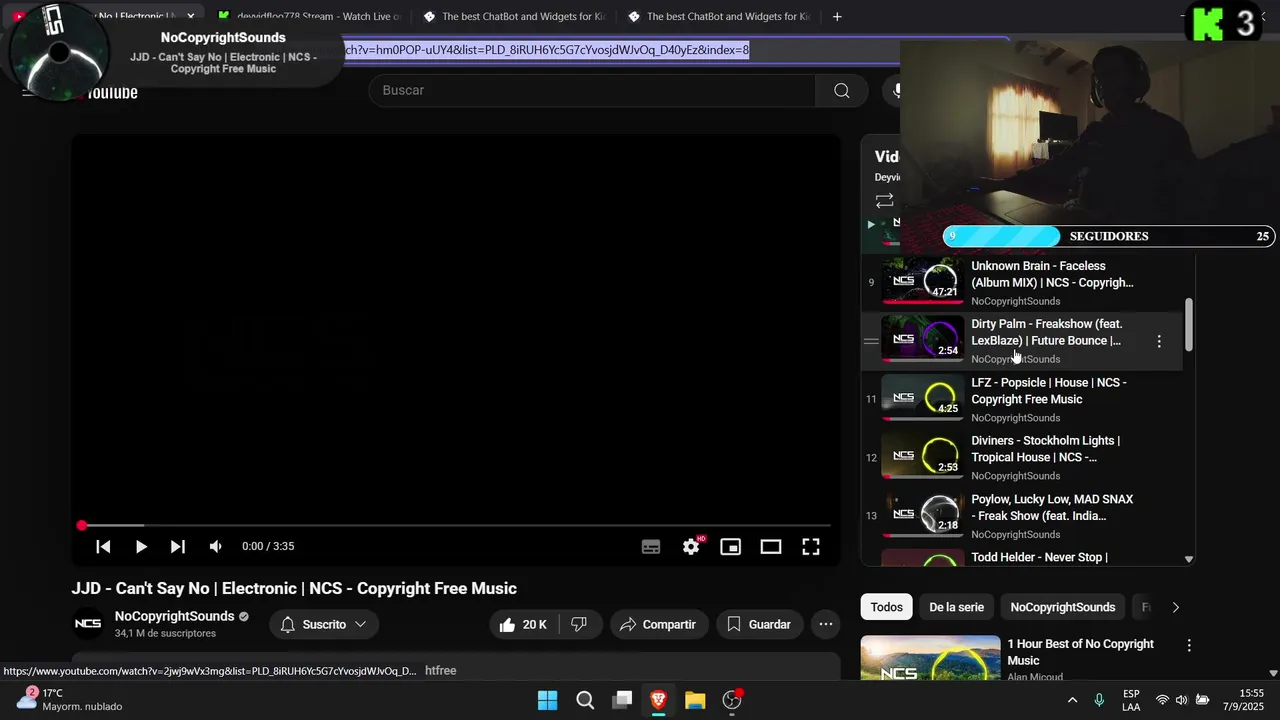Close the active YouTube browser tab
The image size is (1280, 720).
tap(191, 16)
